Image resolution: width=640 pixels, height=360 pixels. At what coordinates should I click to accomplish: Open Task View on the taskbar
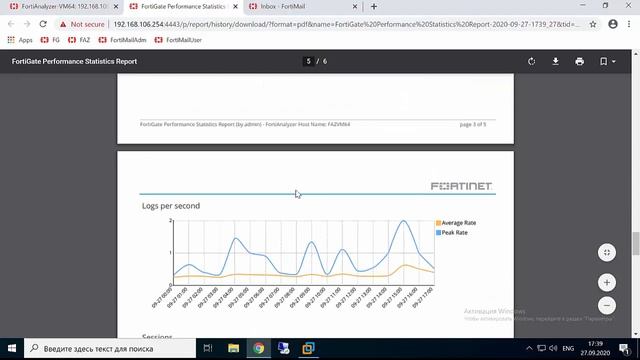point(208,349)
